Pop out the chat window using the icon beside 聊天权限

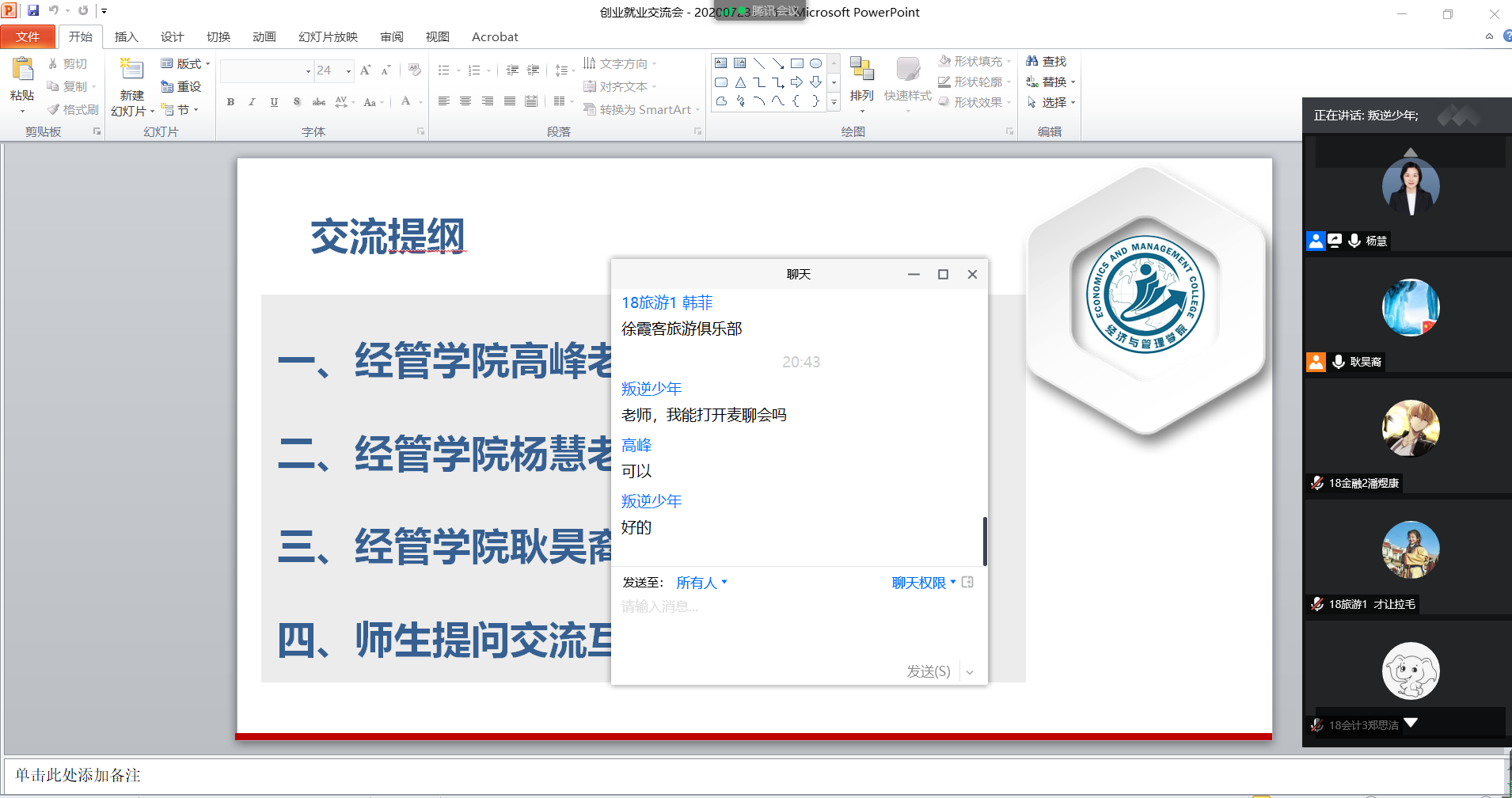pos(967,583)
